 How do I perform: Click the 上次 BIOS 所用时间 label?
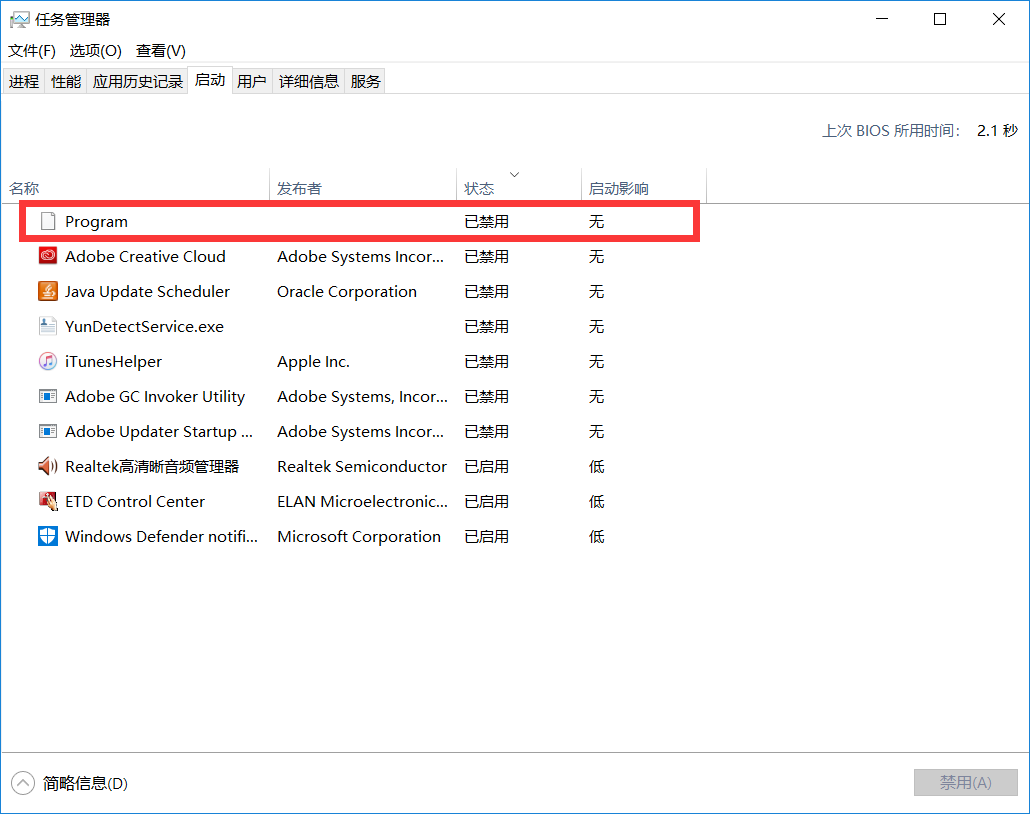891,131
